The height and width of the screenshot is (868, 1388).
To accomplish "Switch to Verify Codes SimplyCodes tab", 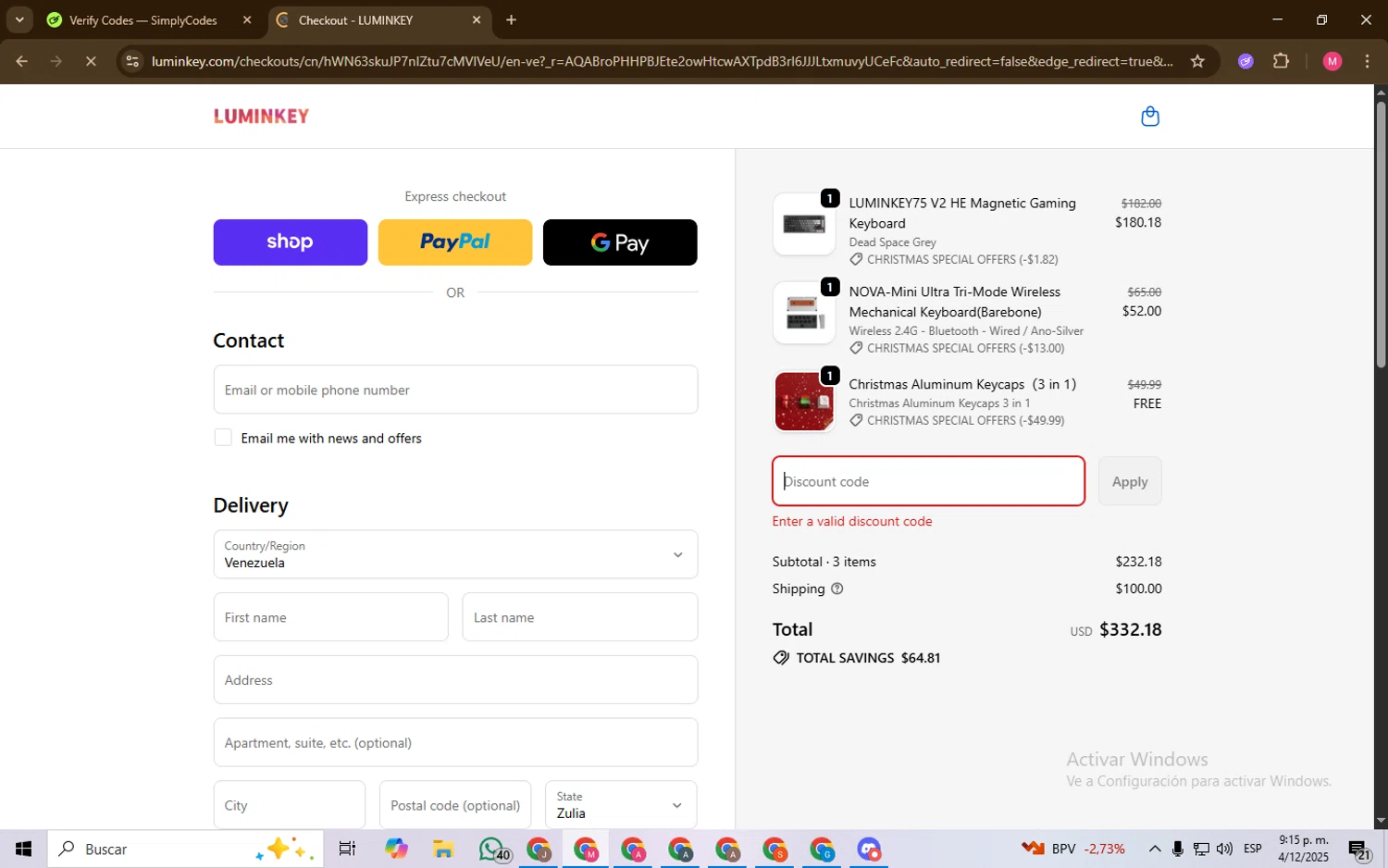I will click(x=143, y=19).
